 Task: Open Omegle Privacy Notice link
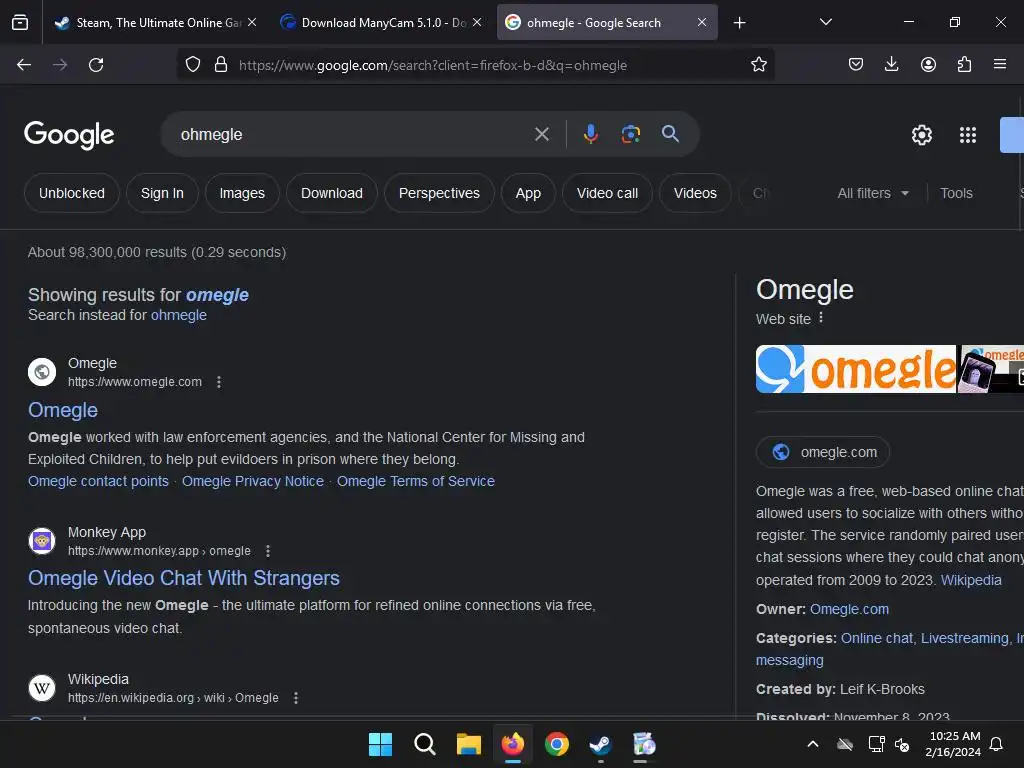tap(253, 481)
